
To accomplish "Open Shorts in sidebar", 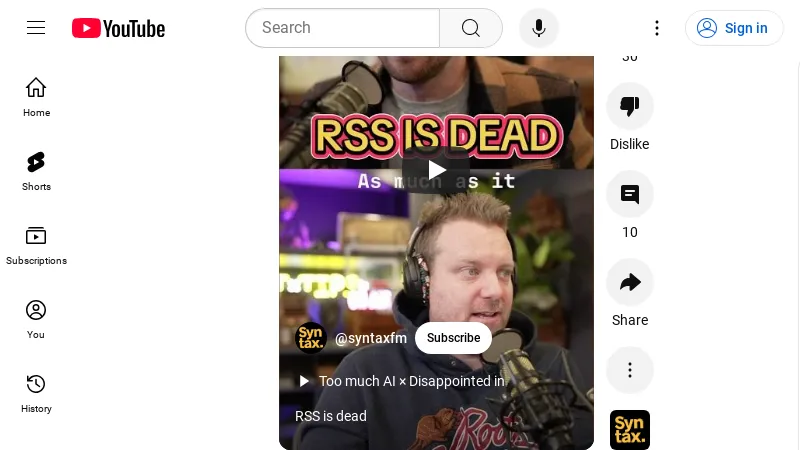I will [36, 170].
